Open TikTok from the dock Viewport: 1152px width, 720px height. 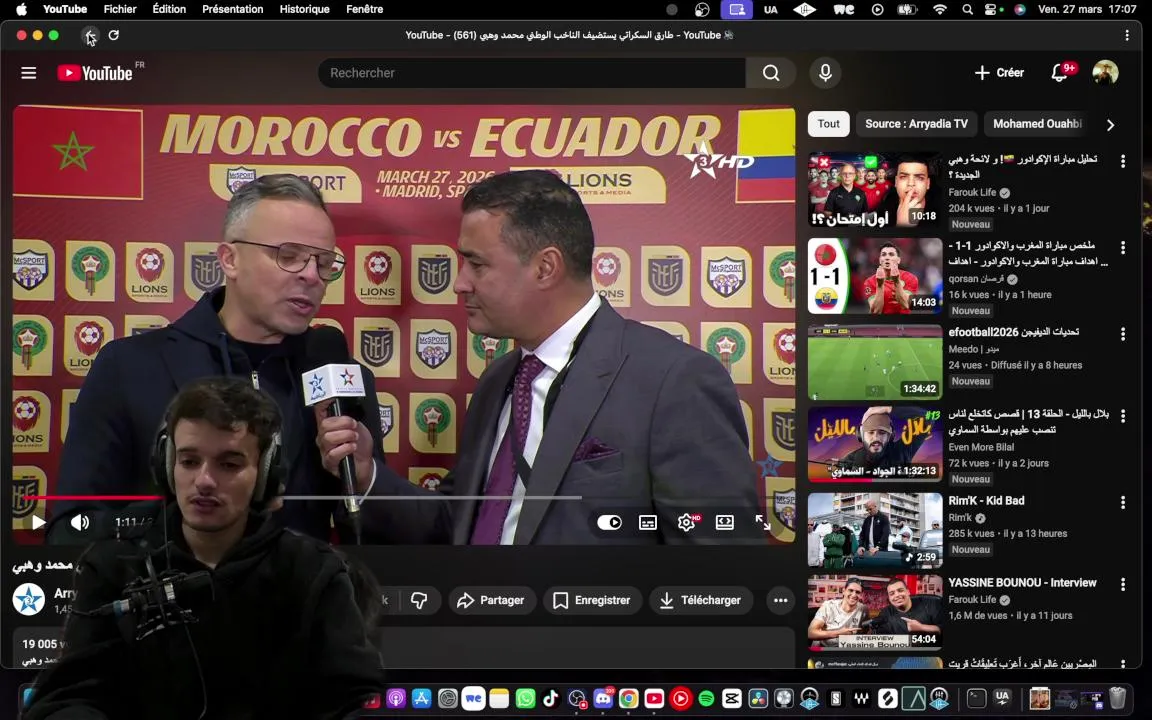point(550,698)
